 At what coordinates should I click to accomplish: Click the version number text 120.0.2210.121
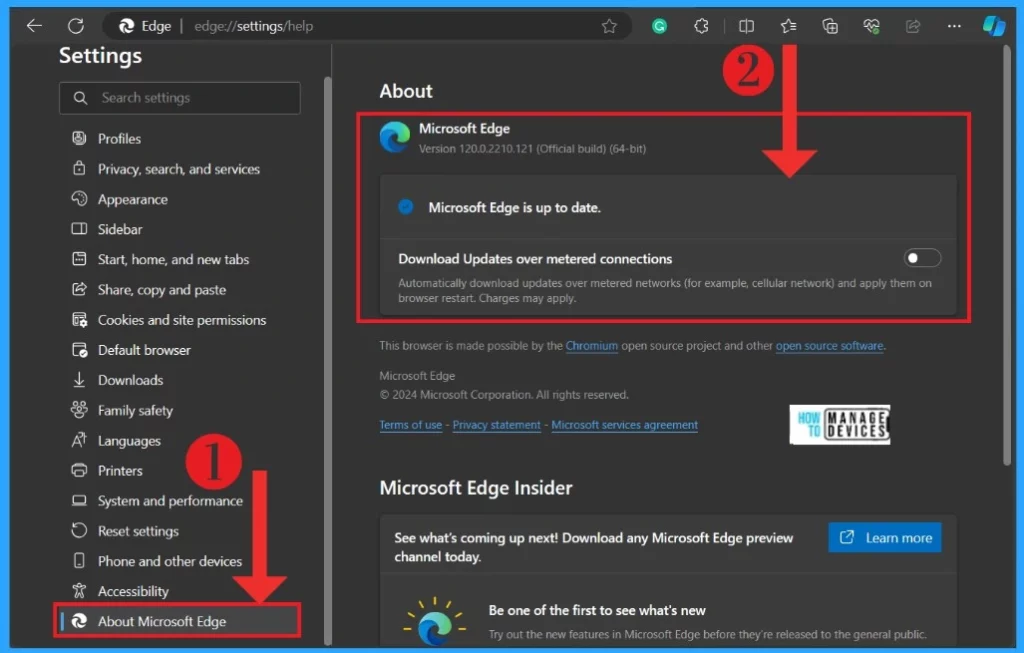click(x=496, y=149)
